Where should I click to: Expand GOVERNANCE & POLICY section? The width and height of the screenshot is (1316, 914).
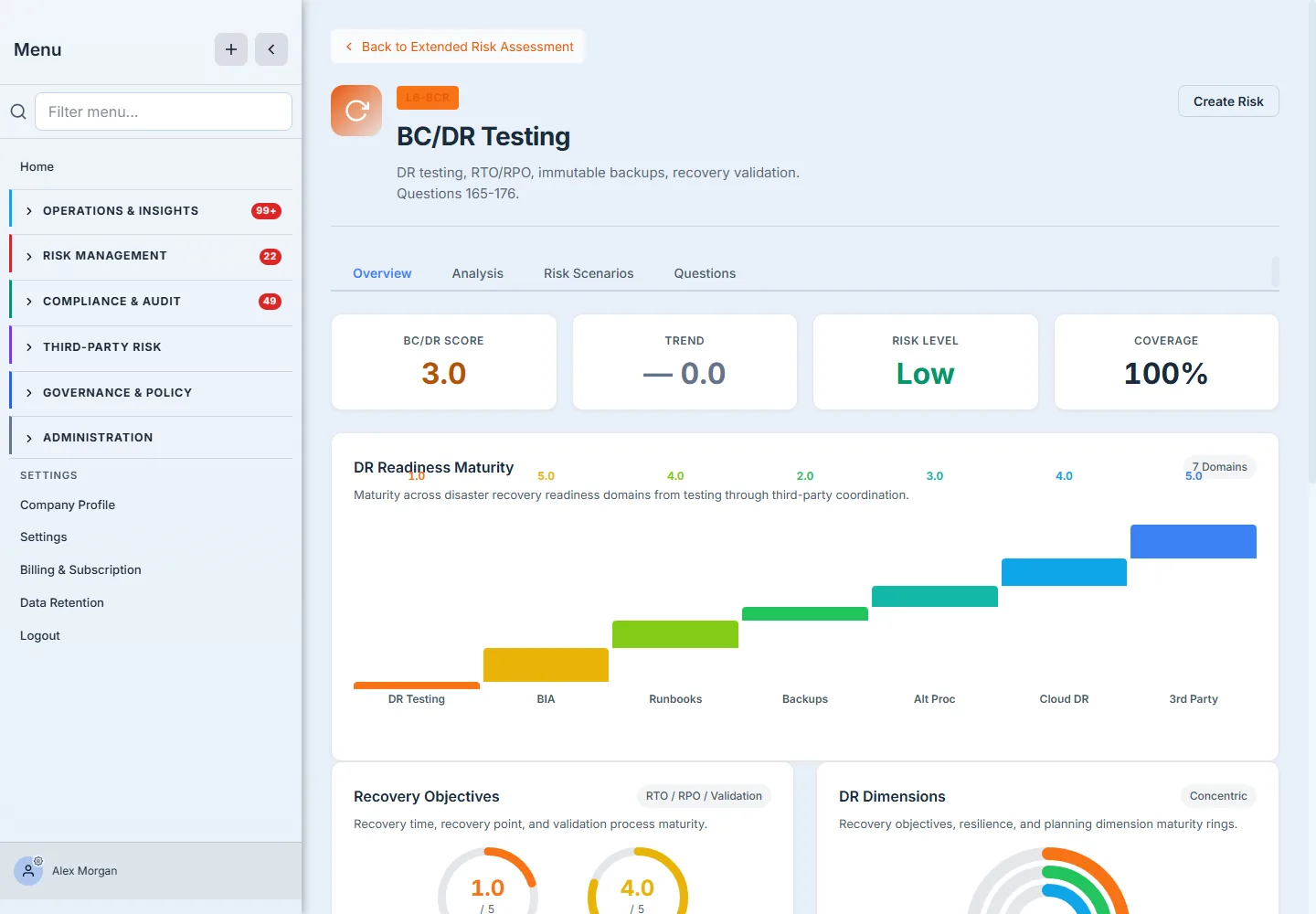tap(151, 393)
